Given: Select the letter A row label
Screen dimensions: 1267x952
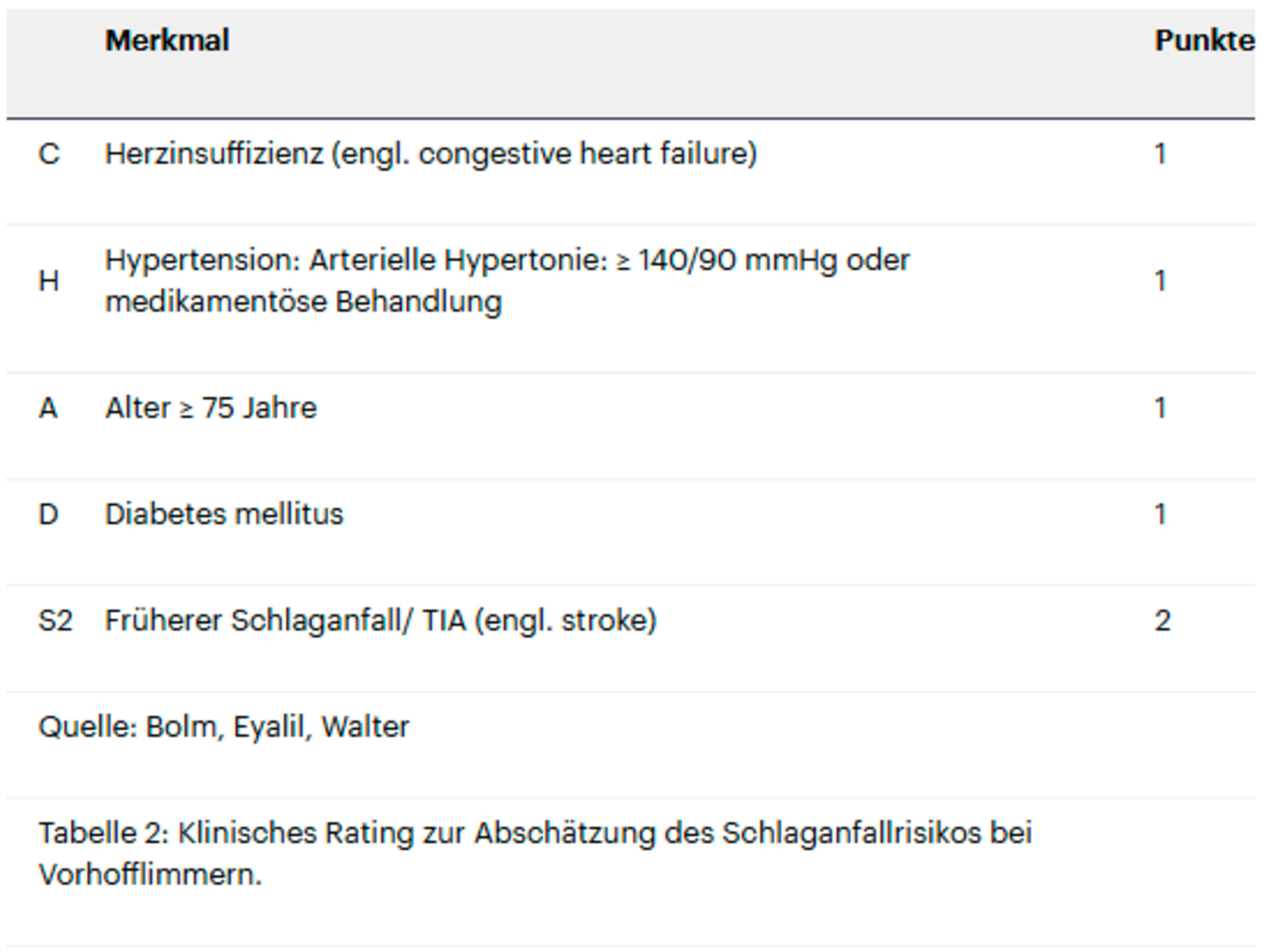Looking at the screenshot, I should coord(48,408).
